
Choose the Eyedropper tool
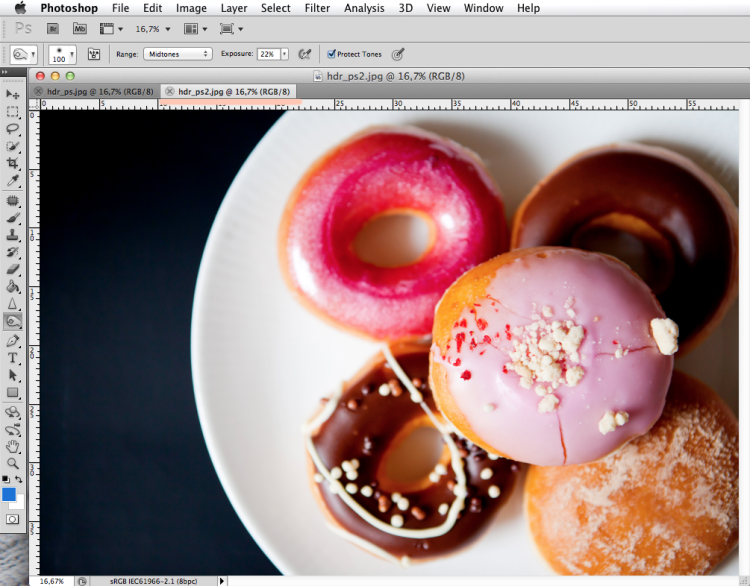(12, 180)
